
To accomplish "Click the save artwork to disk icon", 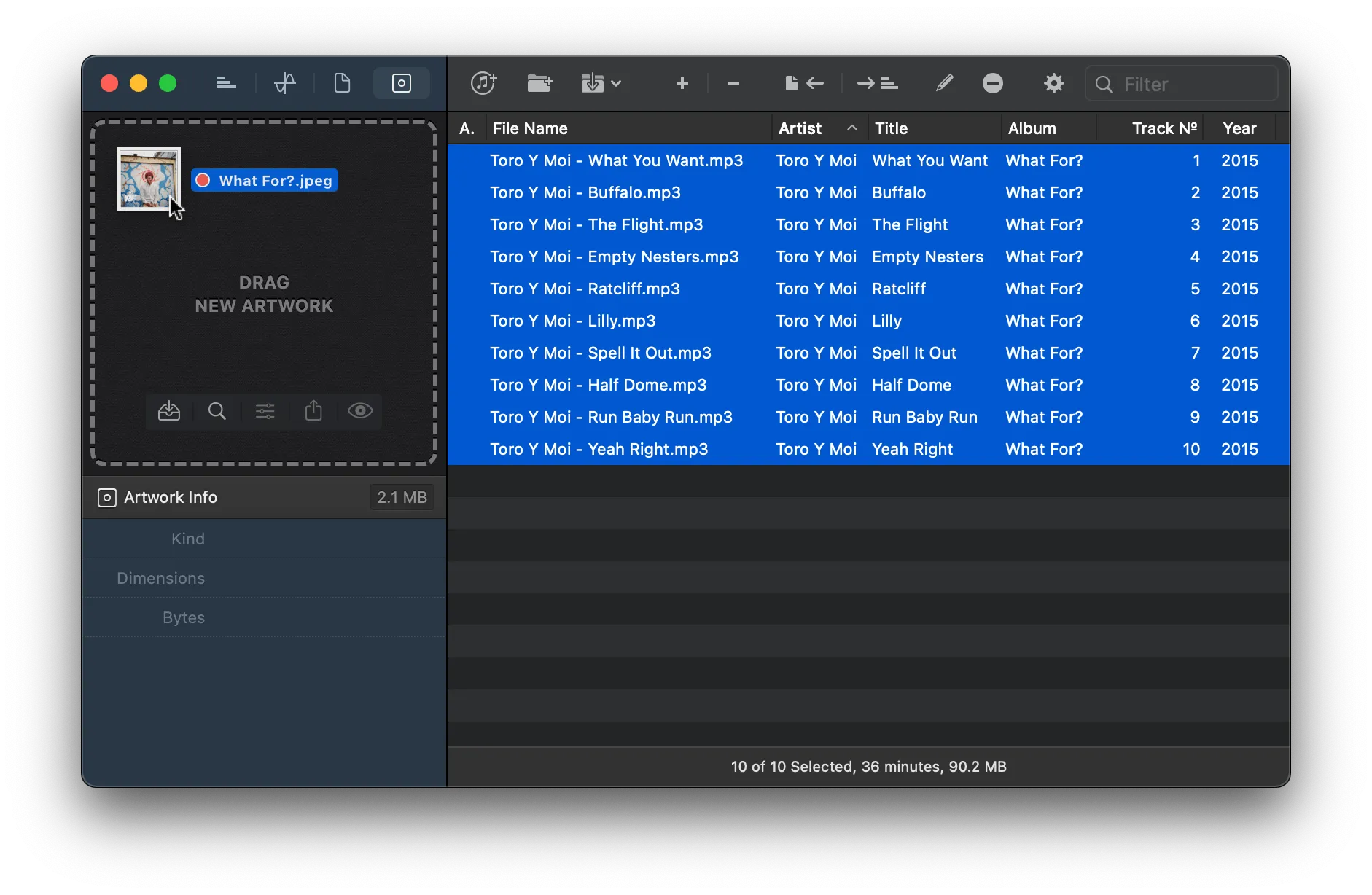I will click(x=169, y=411).
